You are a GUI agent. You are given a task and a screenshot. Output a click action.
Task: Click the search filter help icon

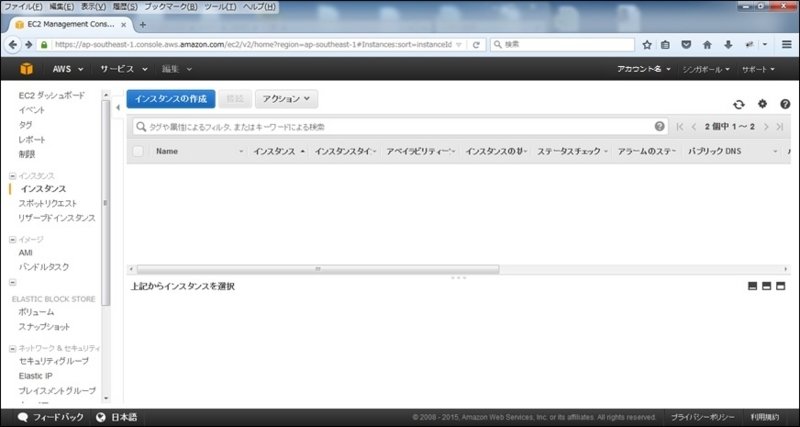click(x=660, y=127)
